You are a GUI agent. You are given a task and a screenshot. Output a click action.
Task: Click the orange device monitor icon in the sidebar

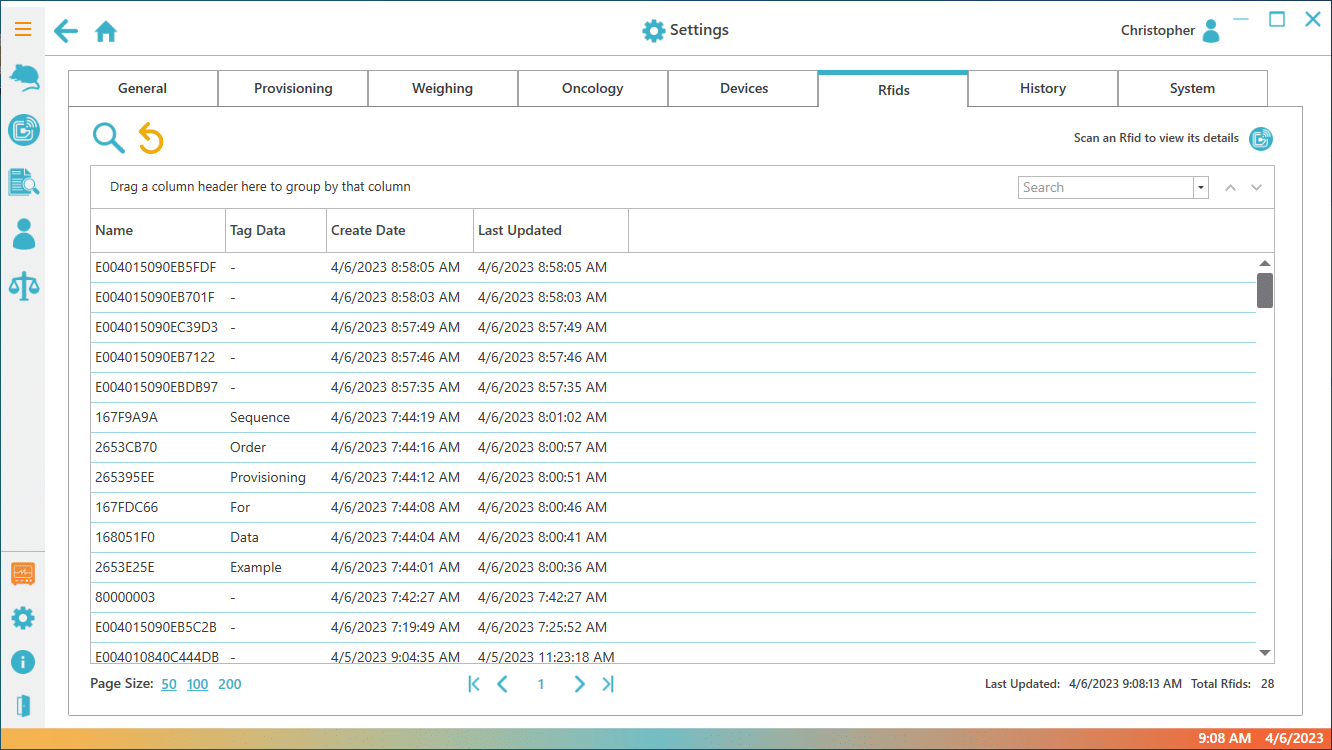(23, 573)
